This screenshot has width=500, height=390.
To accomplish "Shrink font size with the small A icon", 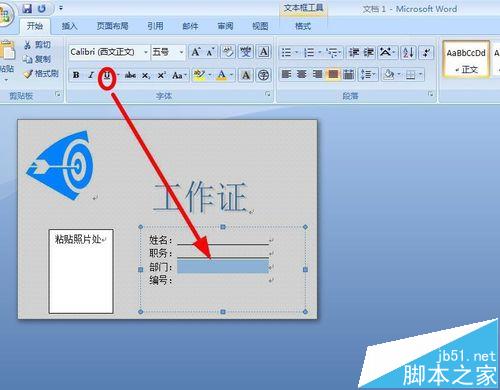I will pos(210,52).
